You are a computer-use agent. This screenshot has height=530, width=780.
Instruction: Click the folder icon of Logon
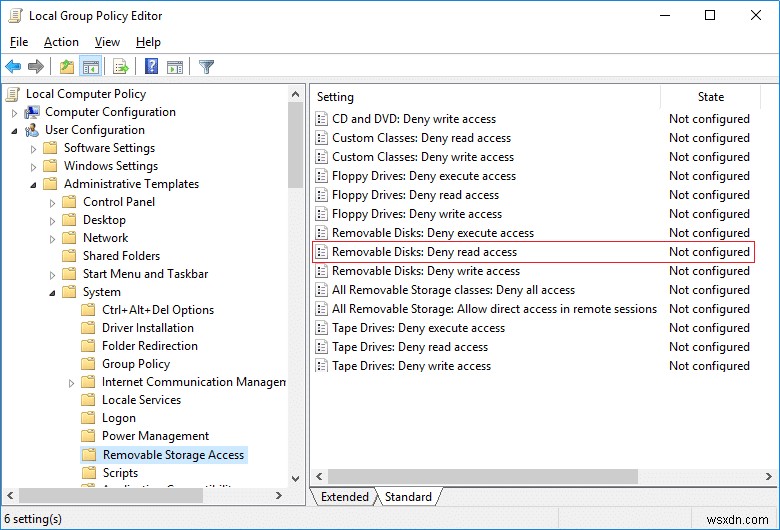coord(88,417)
